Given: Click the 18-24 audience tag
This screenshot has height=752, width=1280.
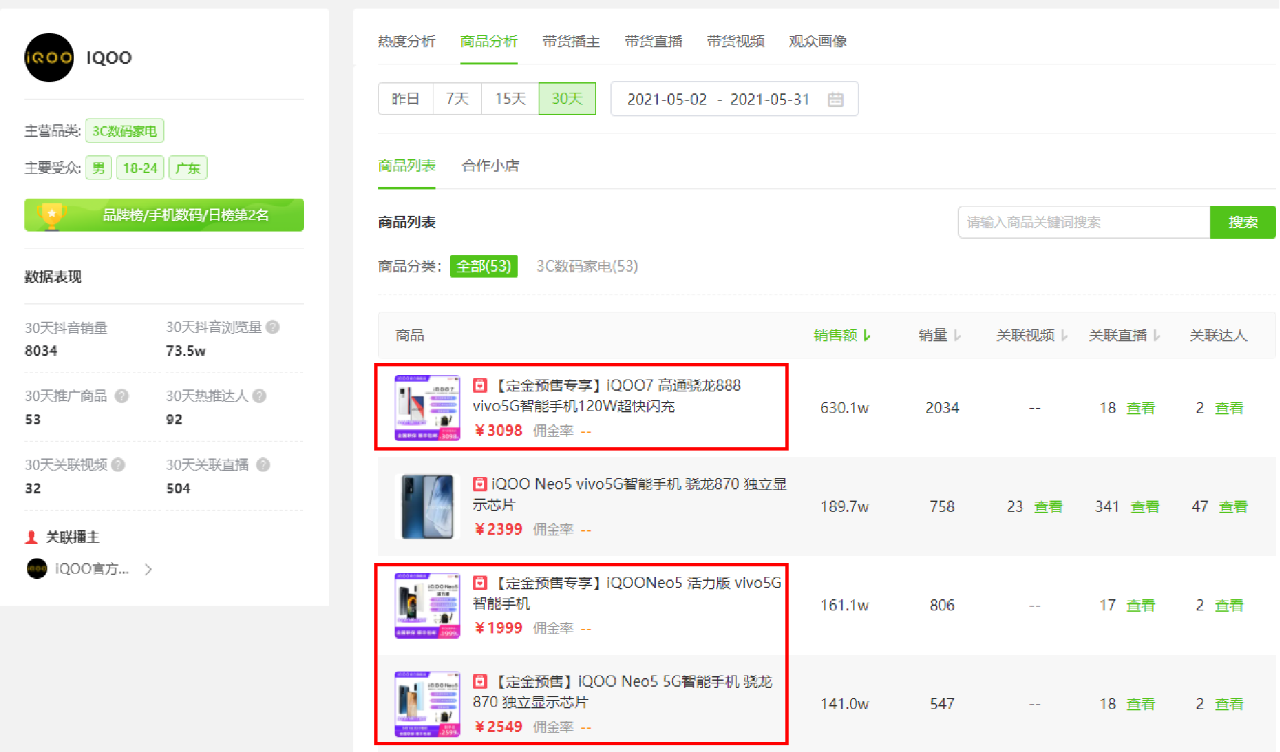Looking at the screenshot, I should click(140, 168).
